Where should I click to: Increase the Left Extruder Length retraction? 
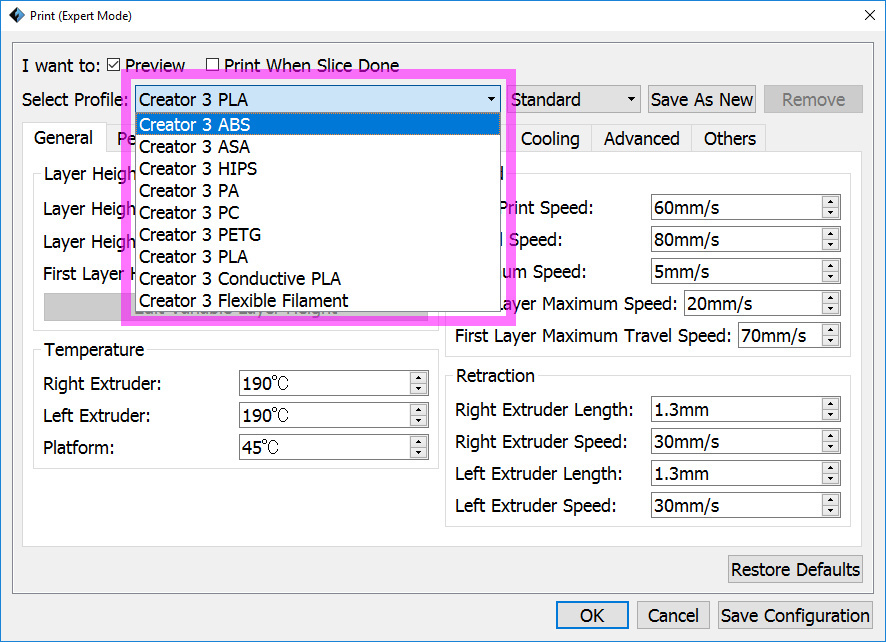pos(831,467)
